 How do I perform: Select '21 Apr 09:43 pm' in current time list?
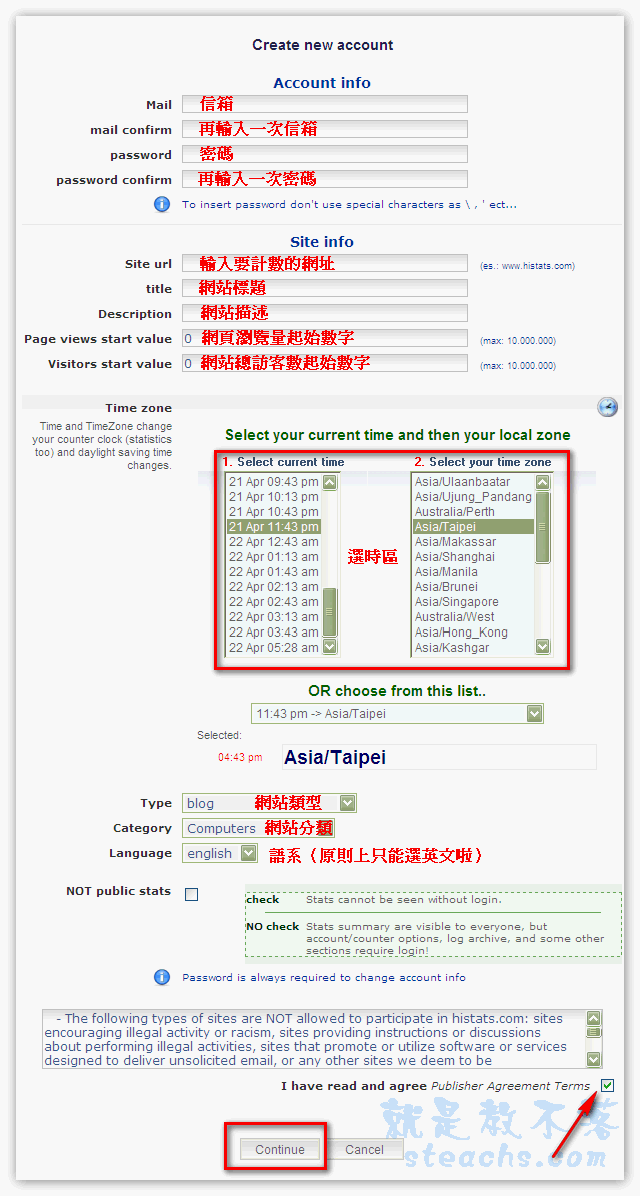[274, 482]
